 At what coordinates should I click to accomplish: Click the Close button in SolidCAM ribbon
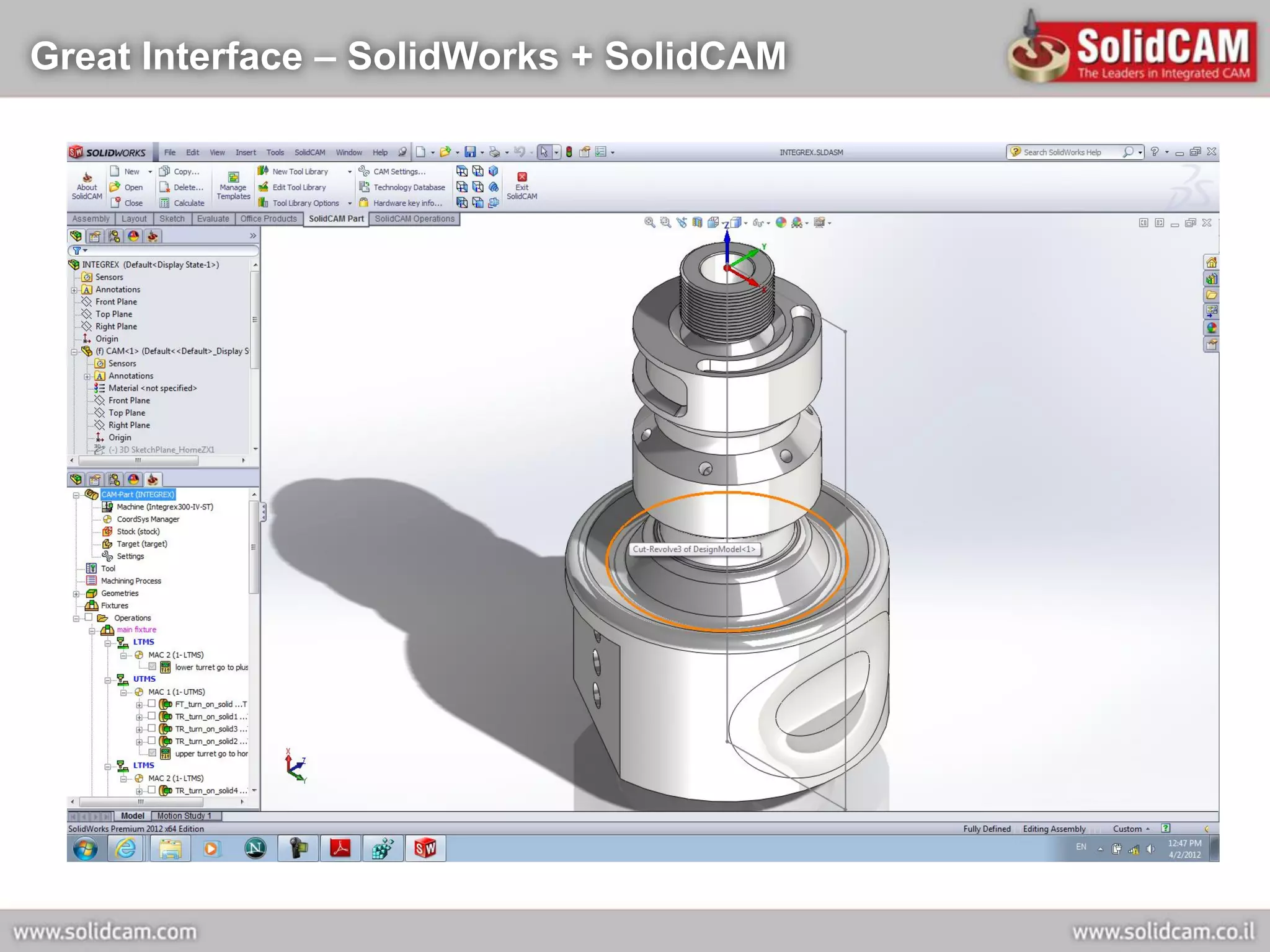click(127, 203)
